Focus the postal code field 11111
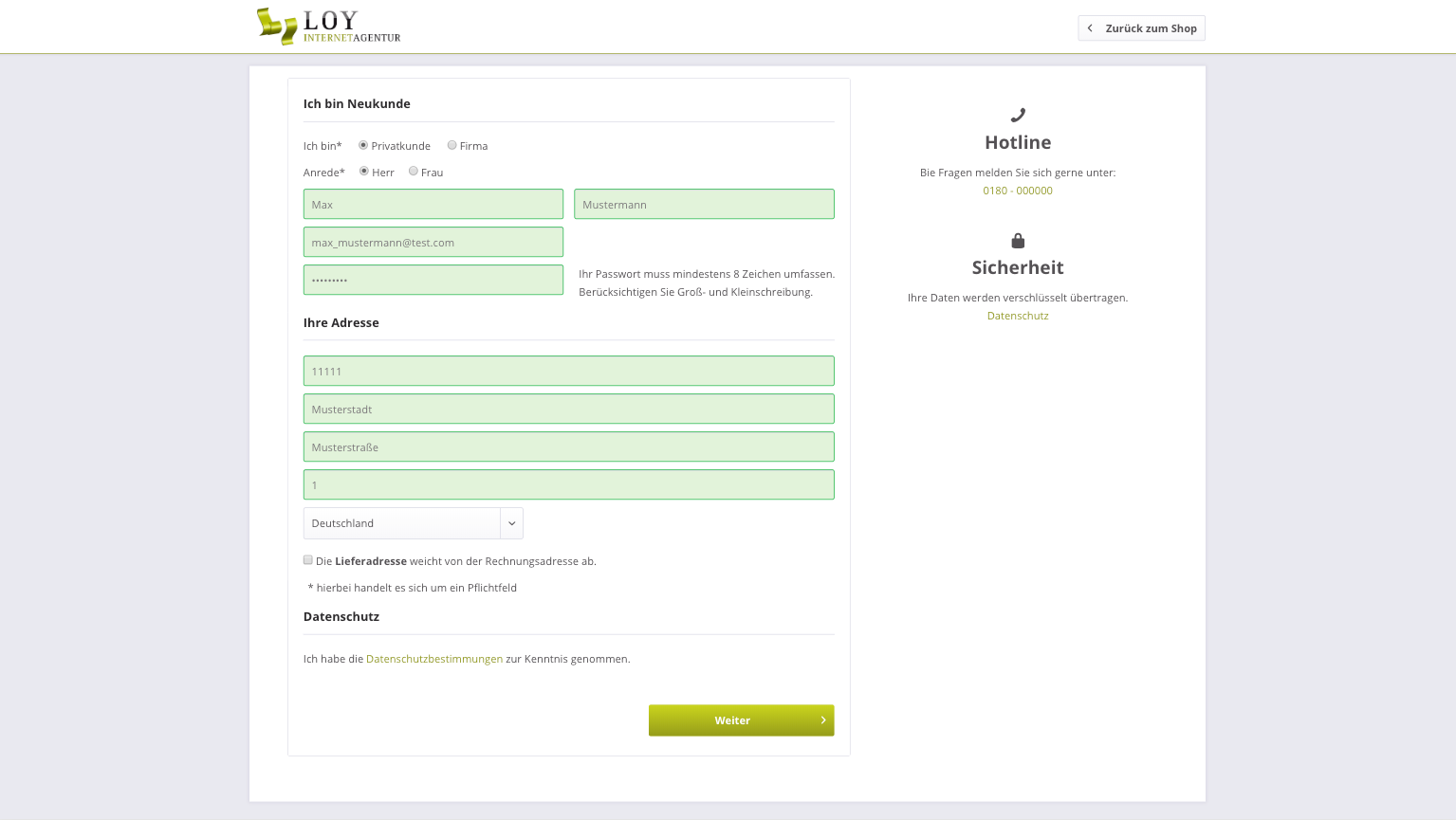 click(x=569, y=371)
